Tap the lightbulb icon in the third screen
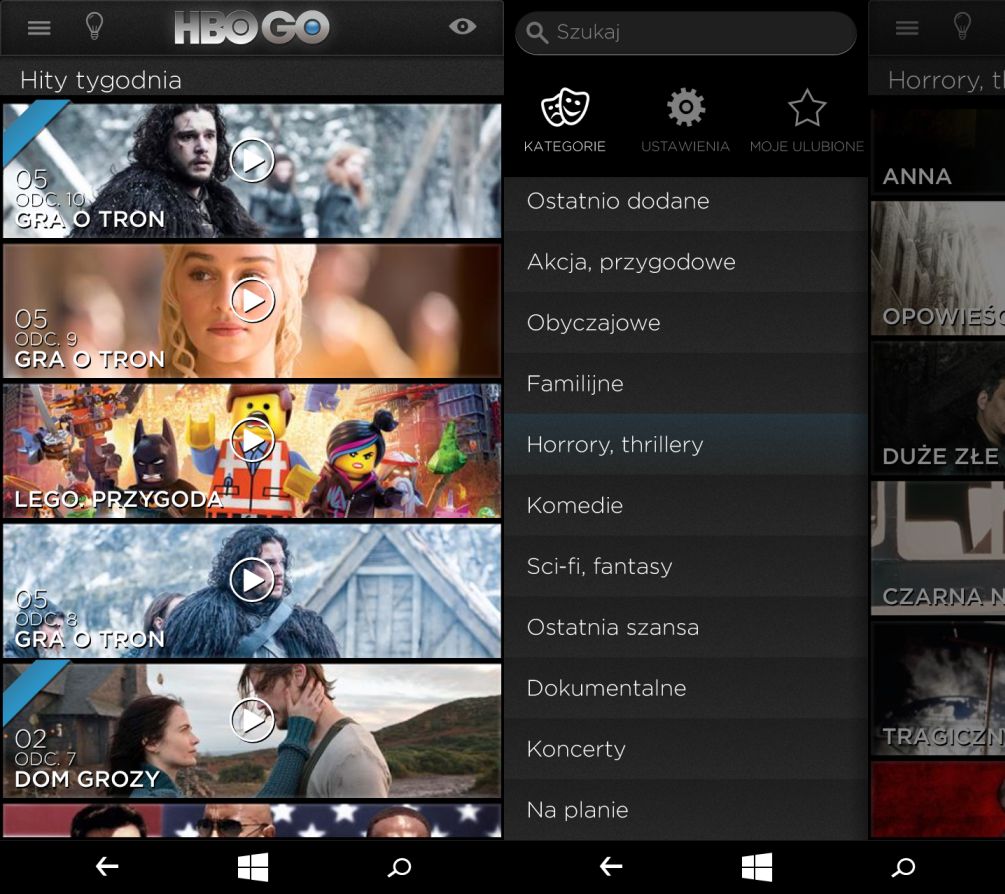 click(962, 26)
